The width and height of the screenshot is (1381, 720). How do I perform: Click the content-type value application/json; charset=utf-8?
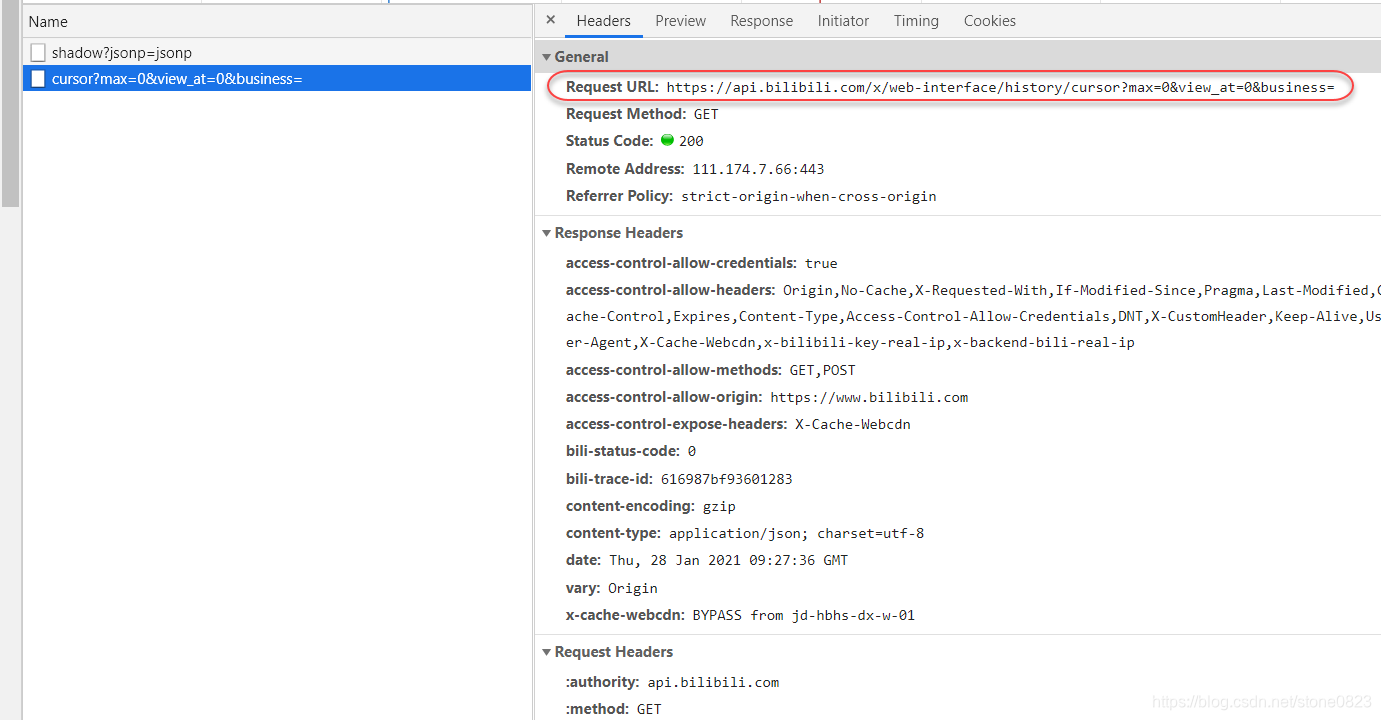tap(797, 533)
